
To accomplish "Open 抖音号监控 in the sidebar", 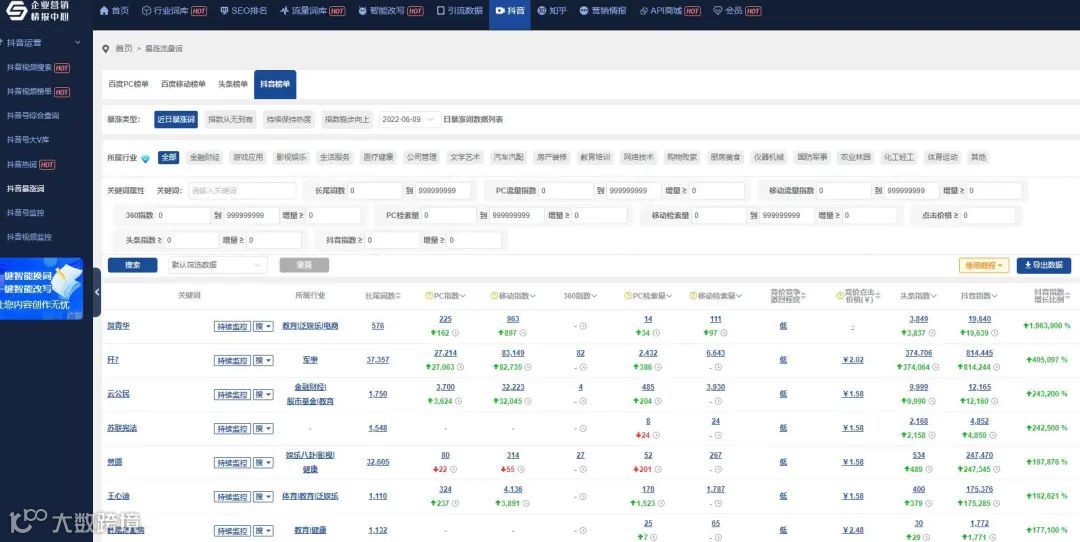I will (25, 212).
